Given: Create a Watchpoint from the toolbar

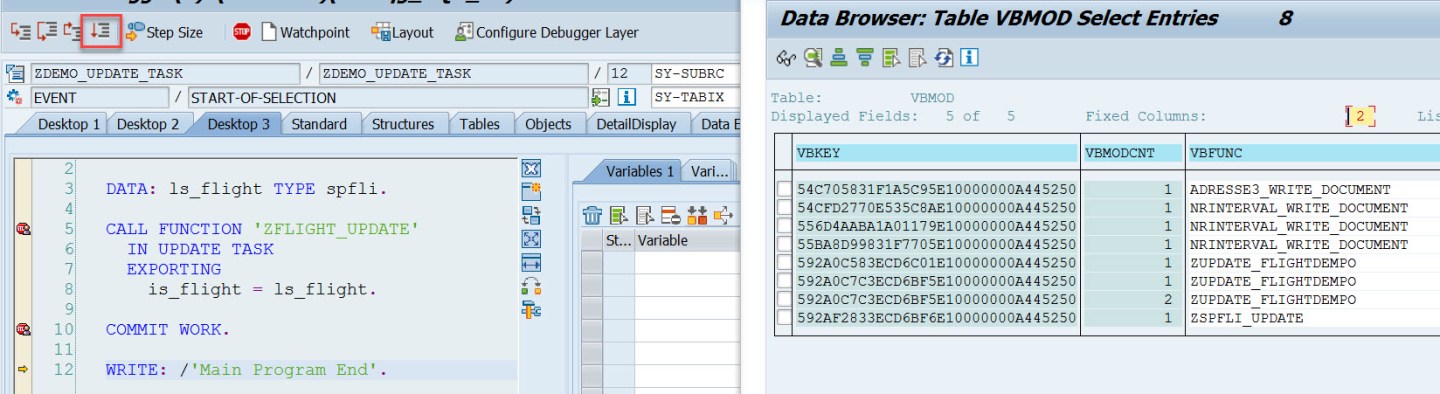Looking at the screenshot, I should pyautogui.click(x=305, y=32).
